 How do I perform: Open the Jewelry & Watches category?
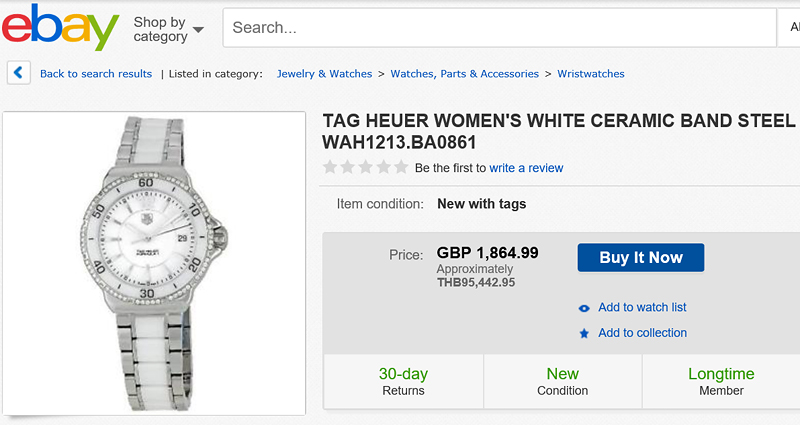tap(324, 74)
